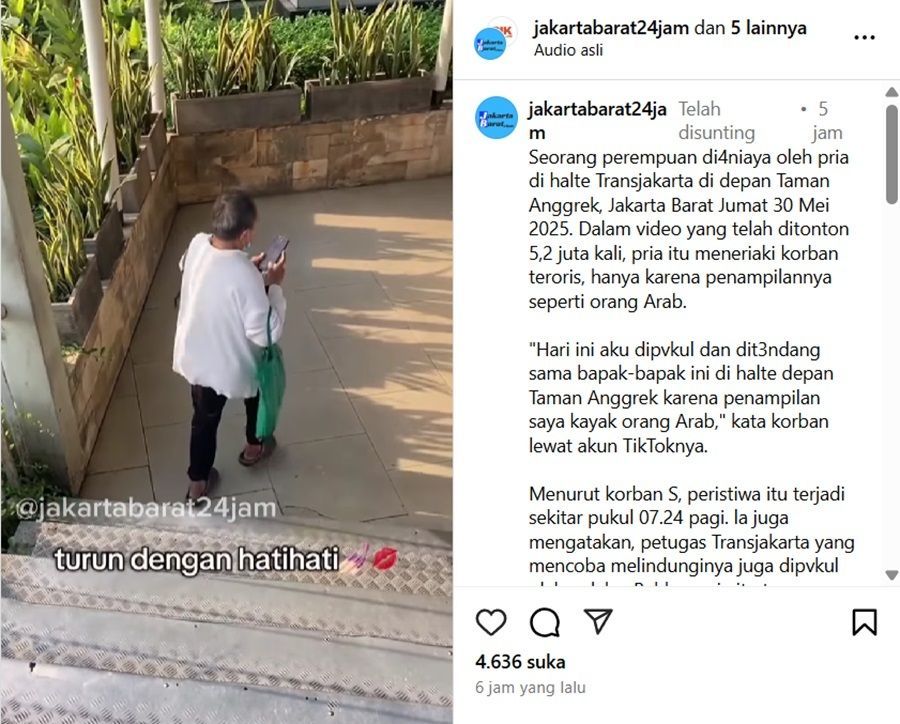Open the three-dot more options menu
This screenshot has height=724, width=900.
(864, 38)
